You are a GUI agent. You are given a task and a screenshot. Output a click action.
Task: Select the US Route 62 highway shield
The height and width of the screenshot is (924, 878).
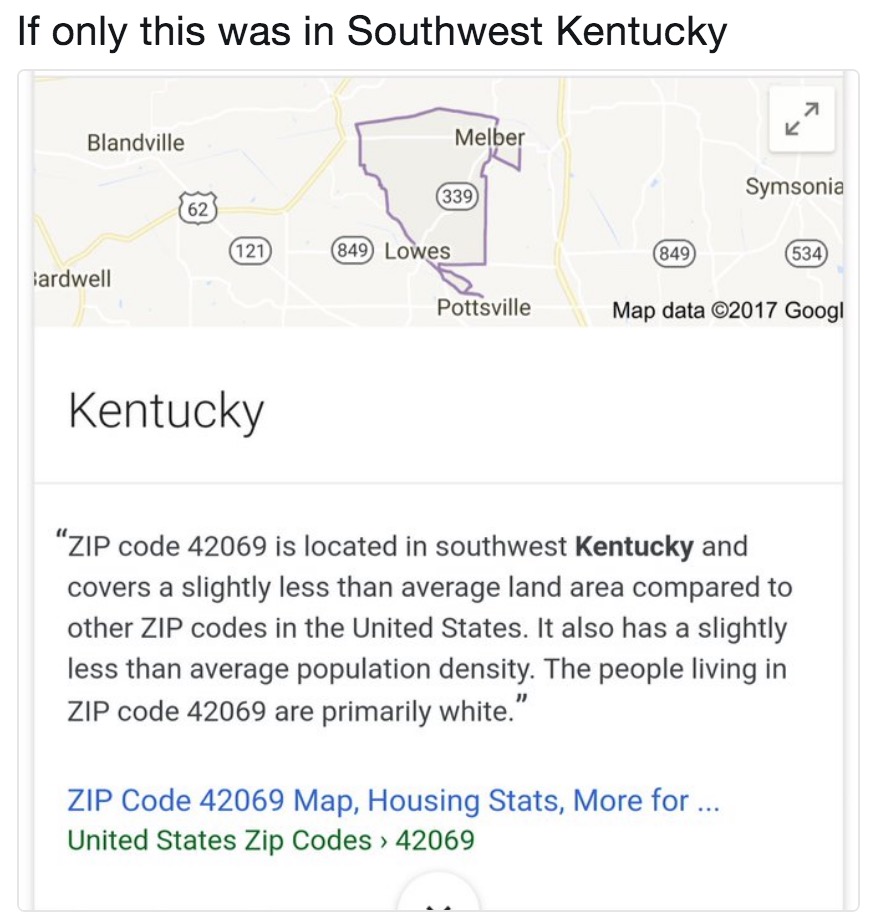196,208
